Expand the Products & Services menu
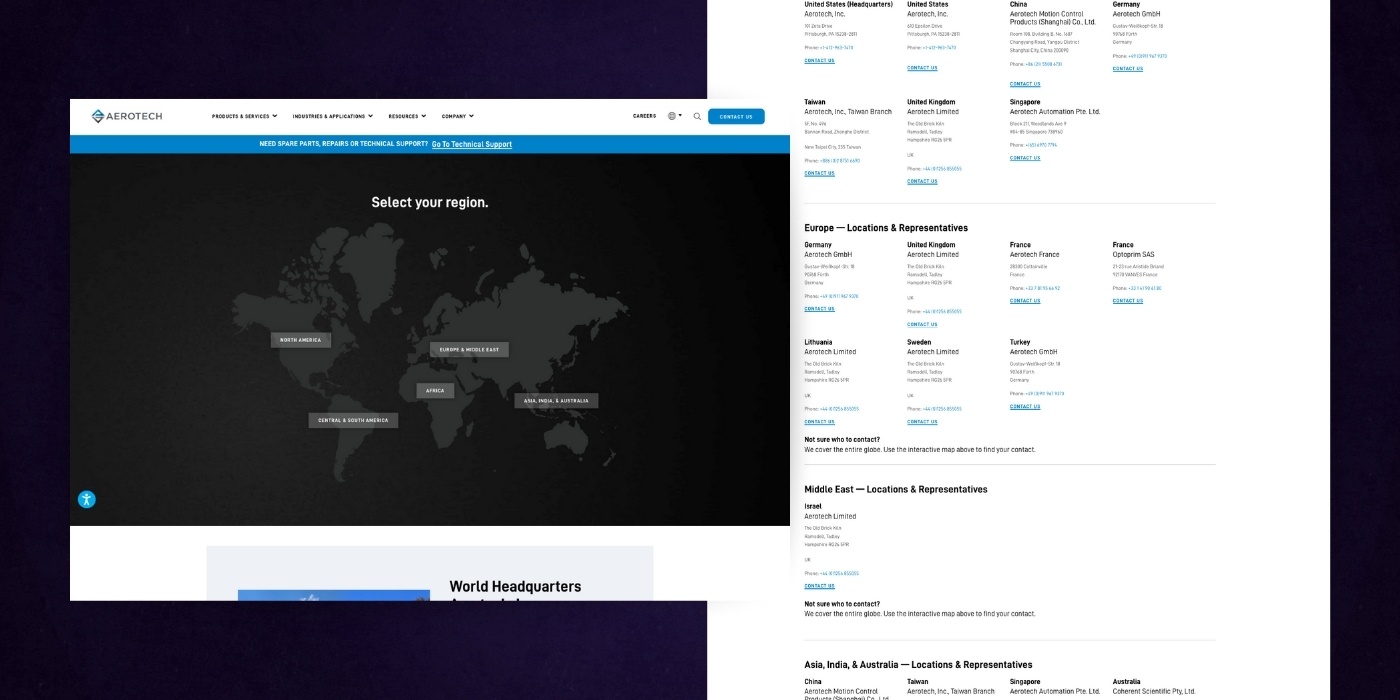Viewport: 1400px width, 700px height. [244, 116]
